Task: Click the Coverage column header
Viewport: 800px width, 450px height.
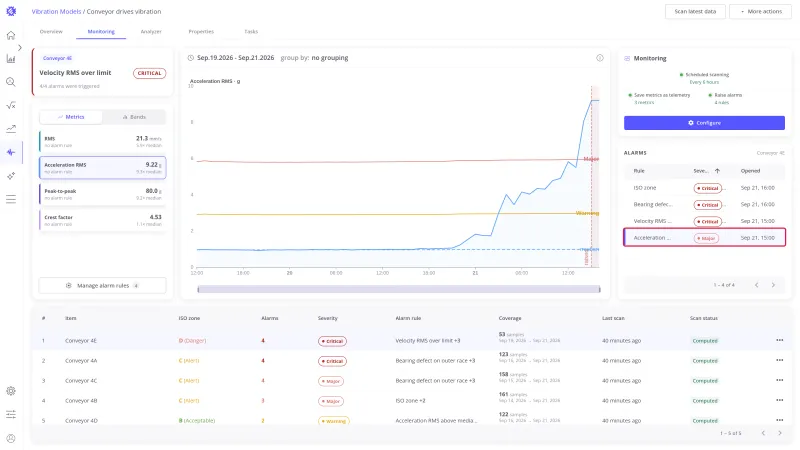Action: (x=510, y=318)
